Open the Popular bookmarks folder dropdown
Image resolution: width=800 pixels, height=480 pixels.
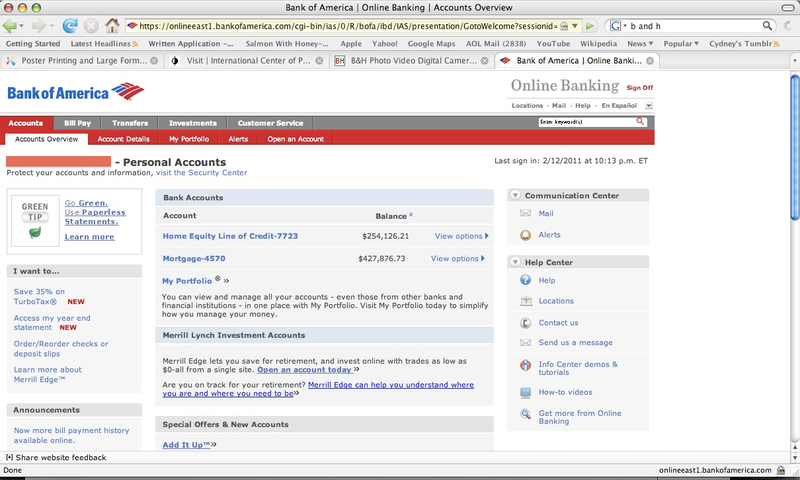(681, 44)
